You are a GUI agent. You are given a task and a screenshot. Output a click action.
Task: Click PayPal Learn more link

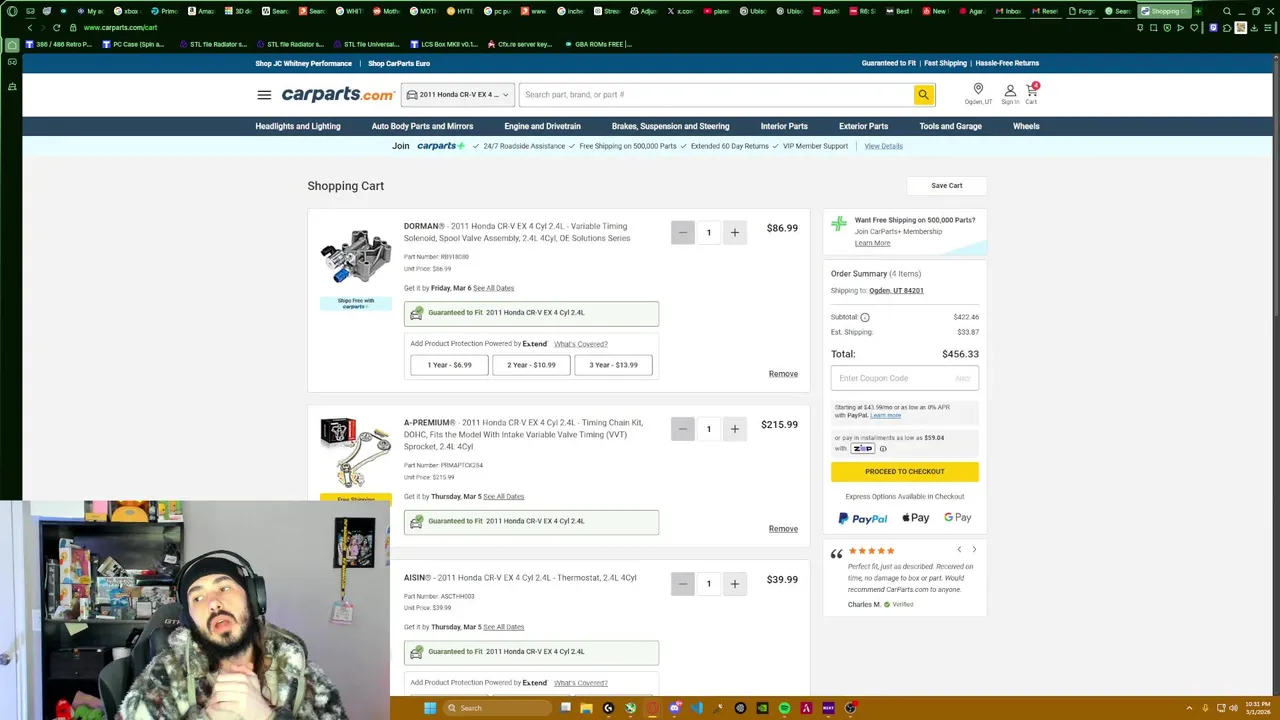(885, 416)
